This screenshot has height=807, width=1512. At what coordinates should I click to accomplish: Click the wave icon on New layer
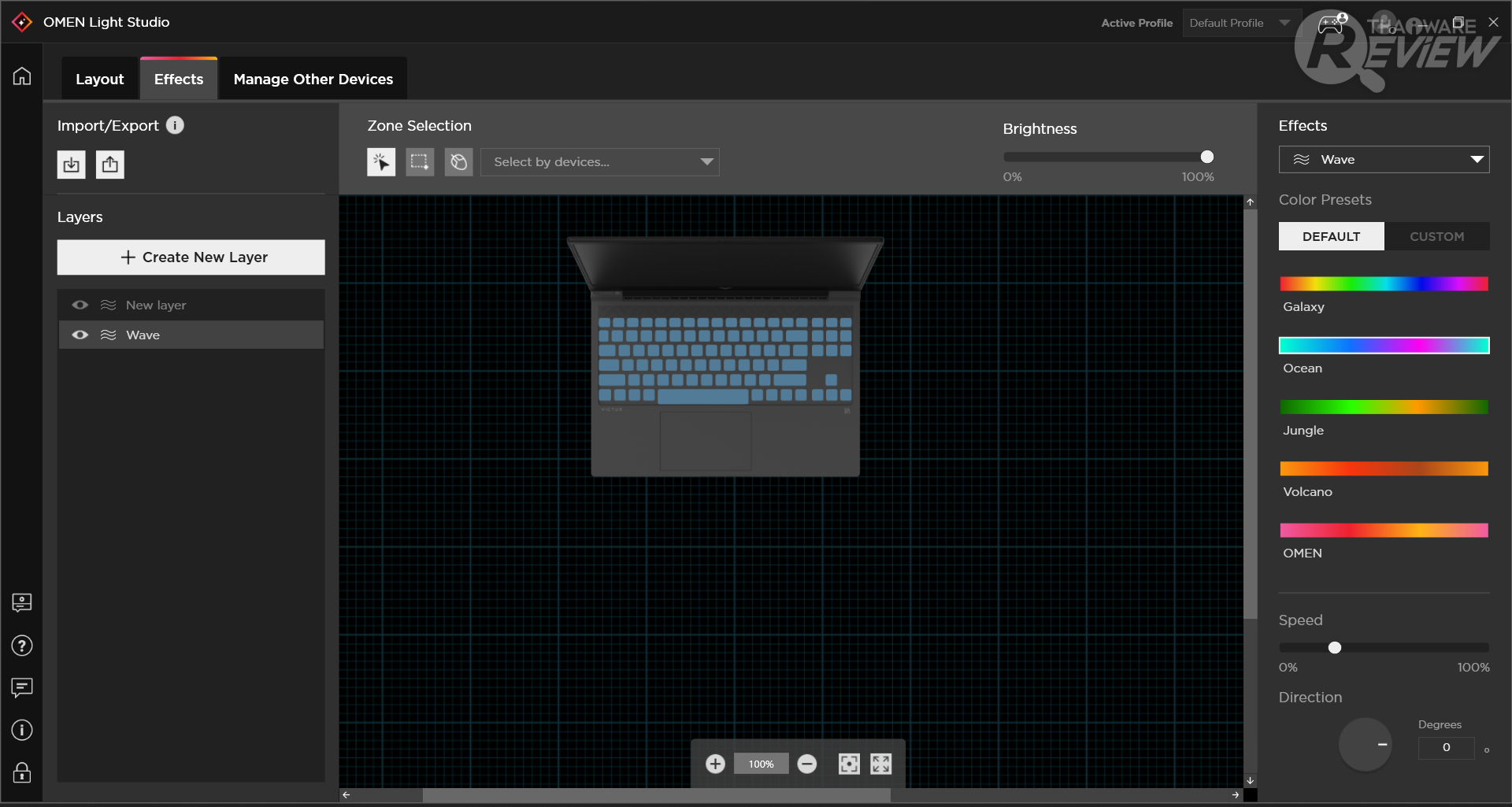pos(109,305)
